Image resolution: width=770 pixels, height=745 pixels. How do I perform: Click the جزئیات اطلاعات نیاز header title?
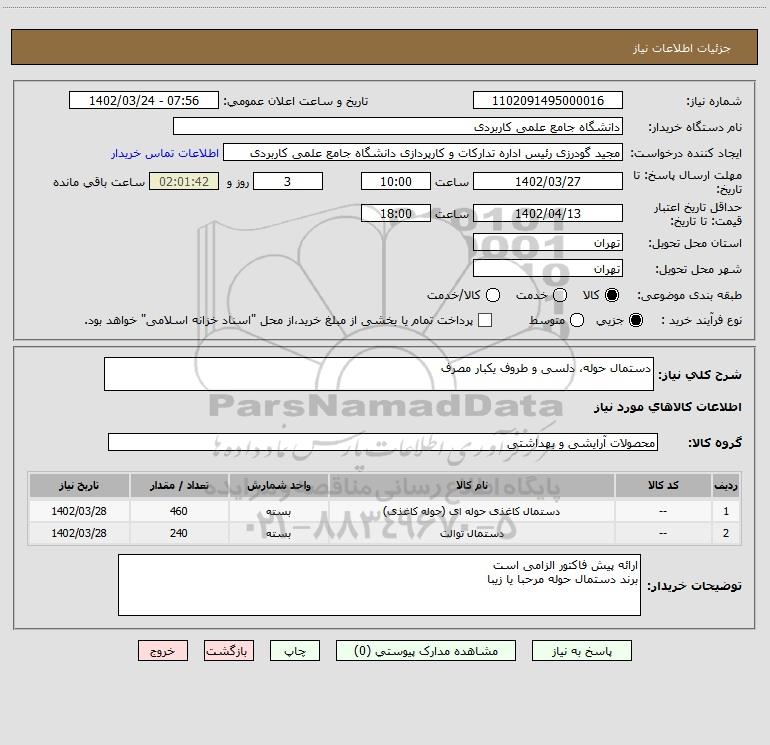point(682,48)
